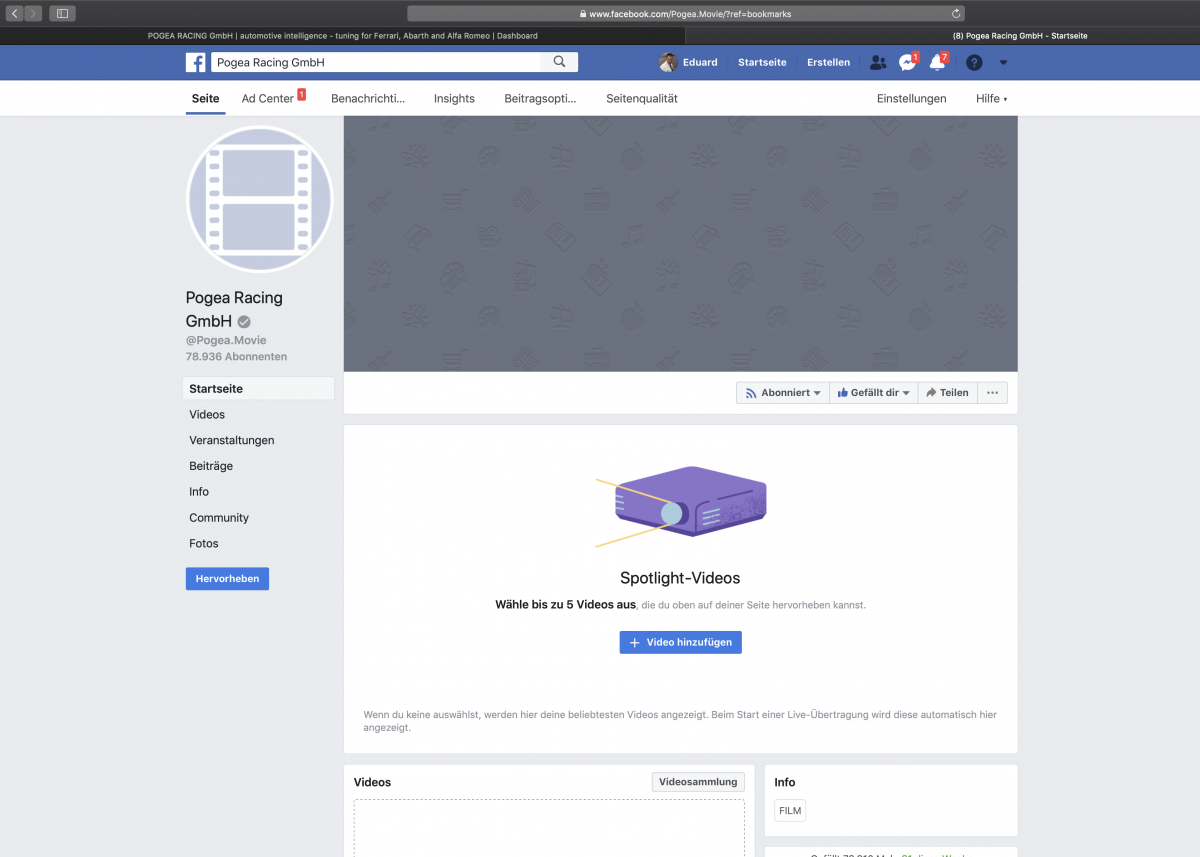Select Startseite in left sidebar
This screenshot has width=1200, height=857.
click(x=258, y=389)
